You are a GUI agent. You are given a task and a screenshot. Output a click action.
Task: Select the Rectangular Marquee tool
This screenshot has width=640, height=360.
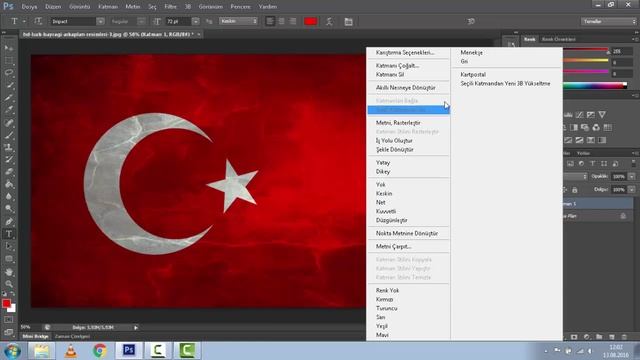tap(9, 61)
